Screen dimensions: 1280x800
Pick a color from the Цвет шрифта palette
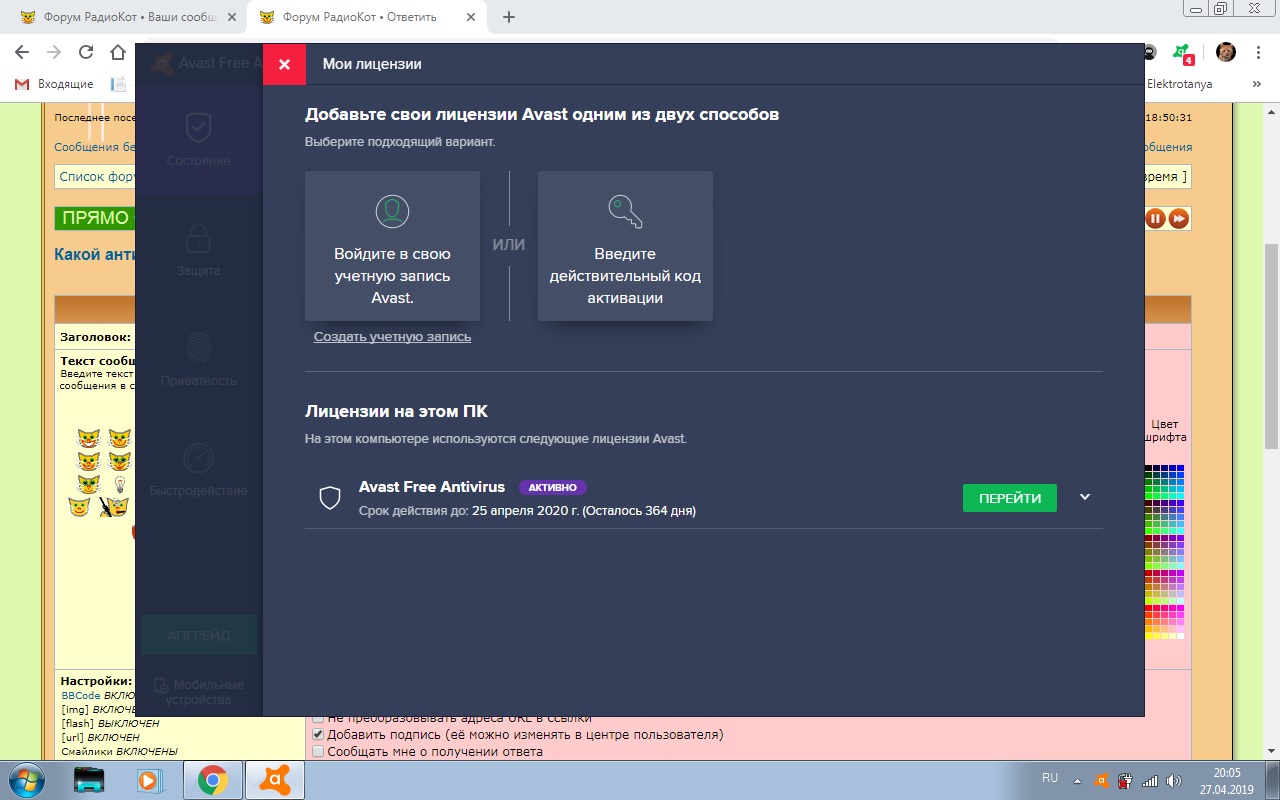[1165, 551]
